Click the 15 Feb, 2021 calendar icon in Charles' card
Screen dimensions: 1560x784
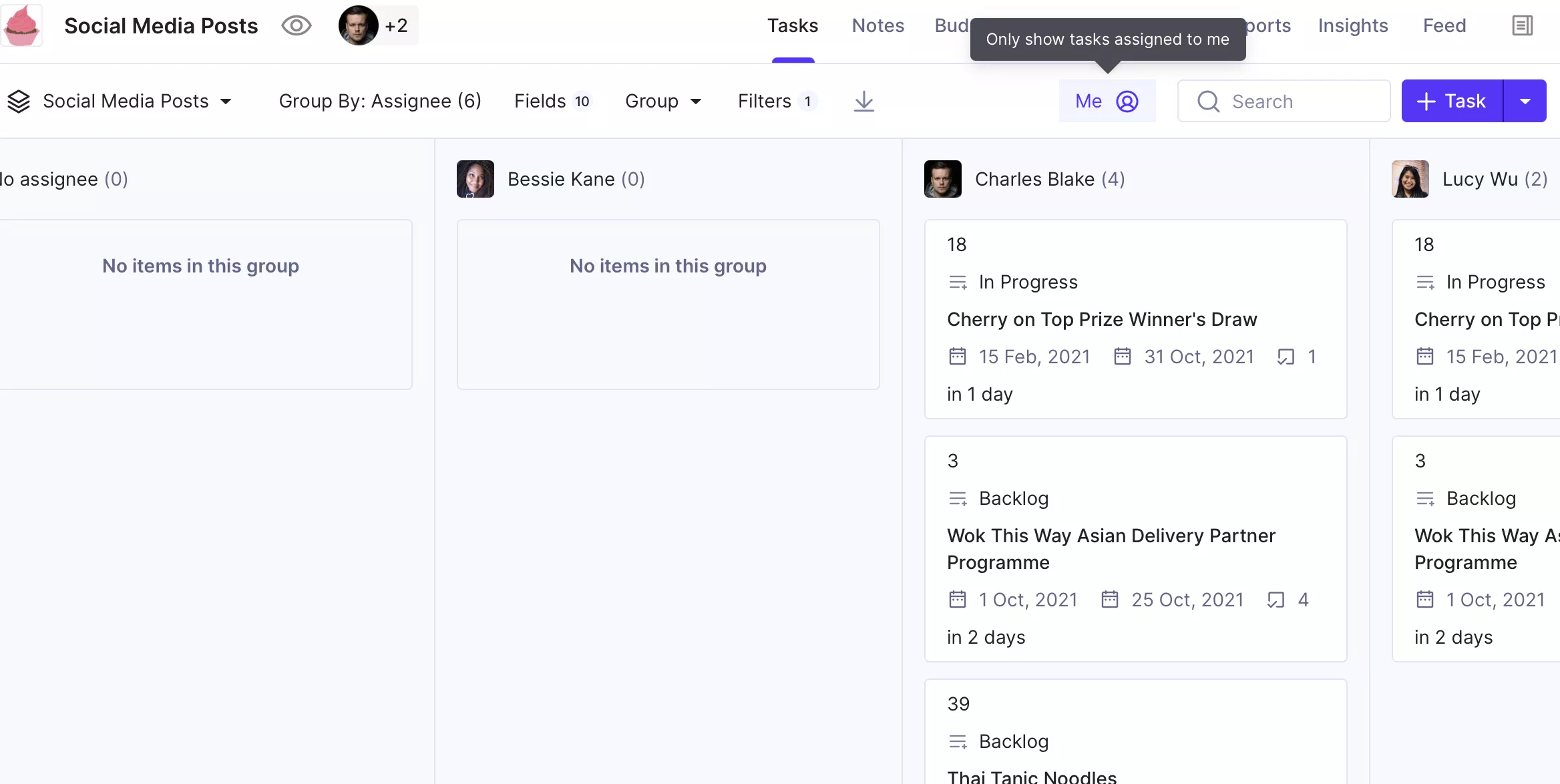pos(958,357)
